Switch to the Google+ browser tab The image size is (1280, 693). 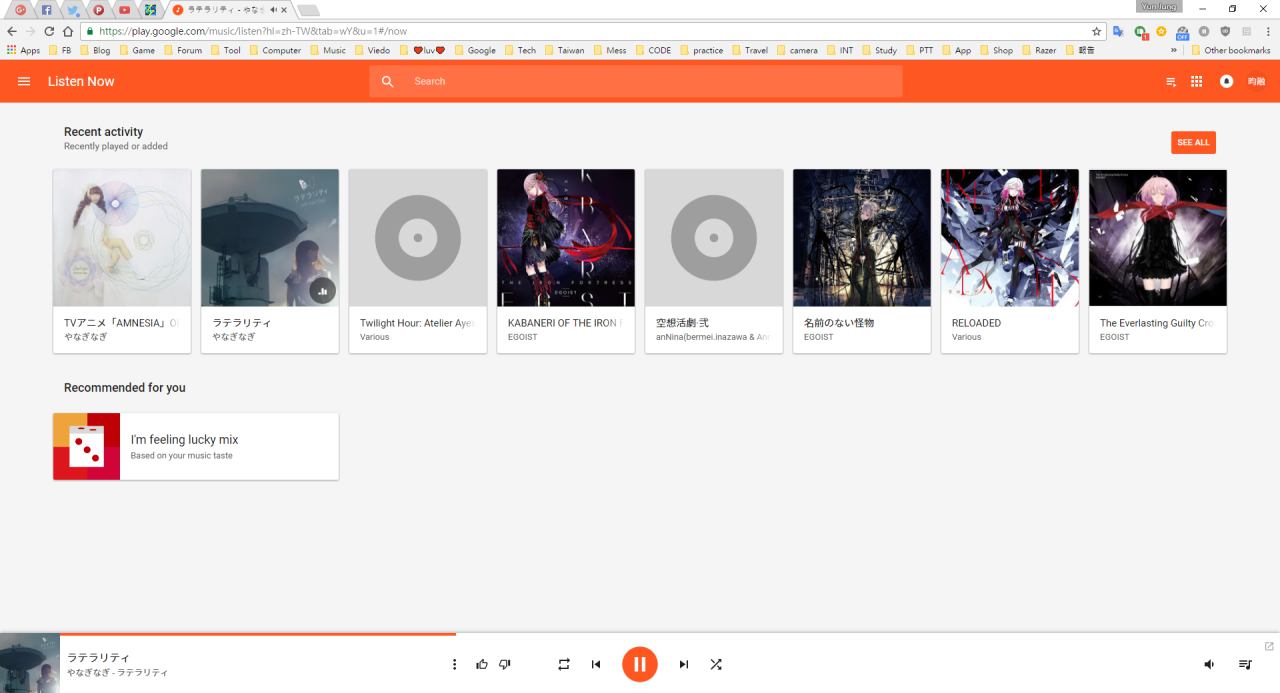point(21,10)
